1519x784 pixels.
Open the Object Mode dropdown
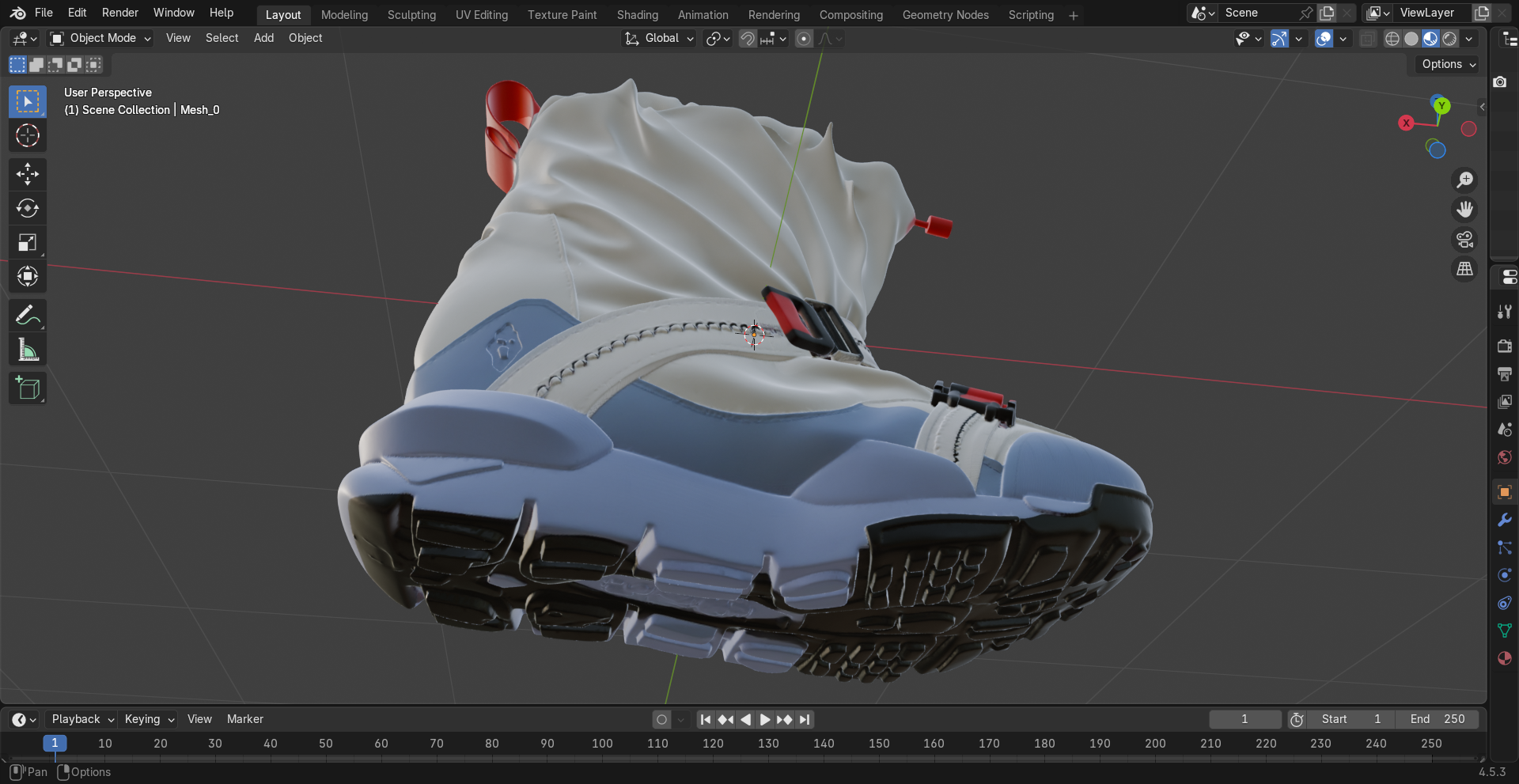tap(99, 38)
